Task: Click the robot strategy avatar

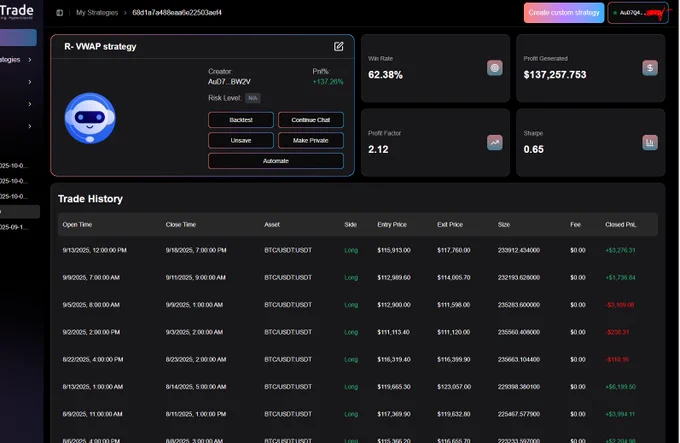Action: click(90, 118)
